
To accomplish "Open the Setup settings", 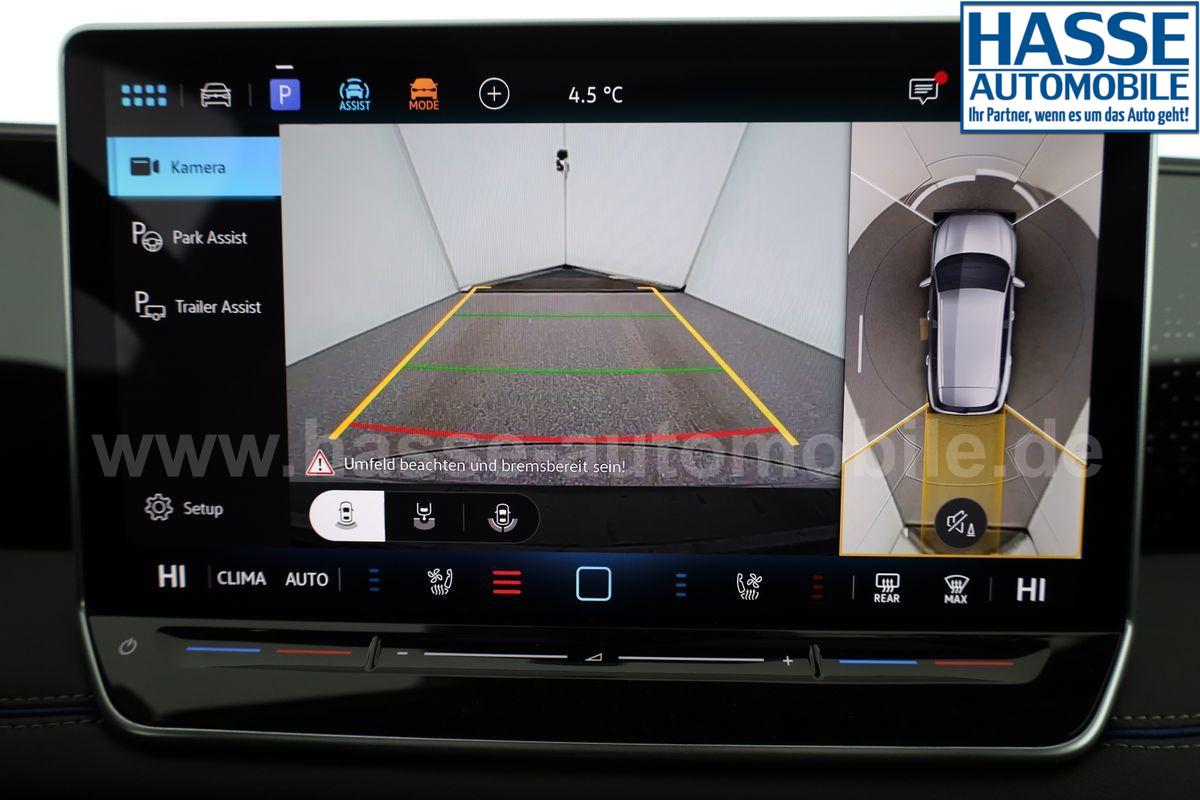I will click(184, 508).
